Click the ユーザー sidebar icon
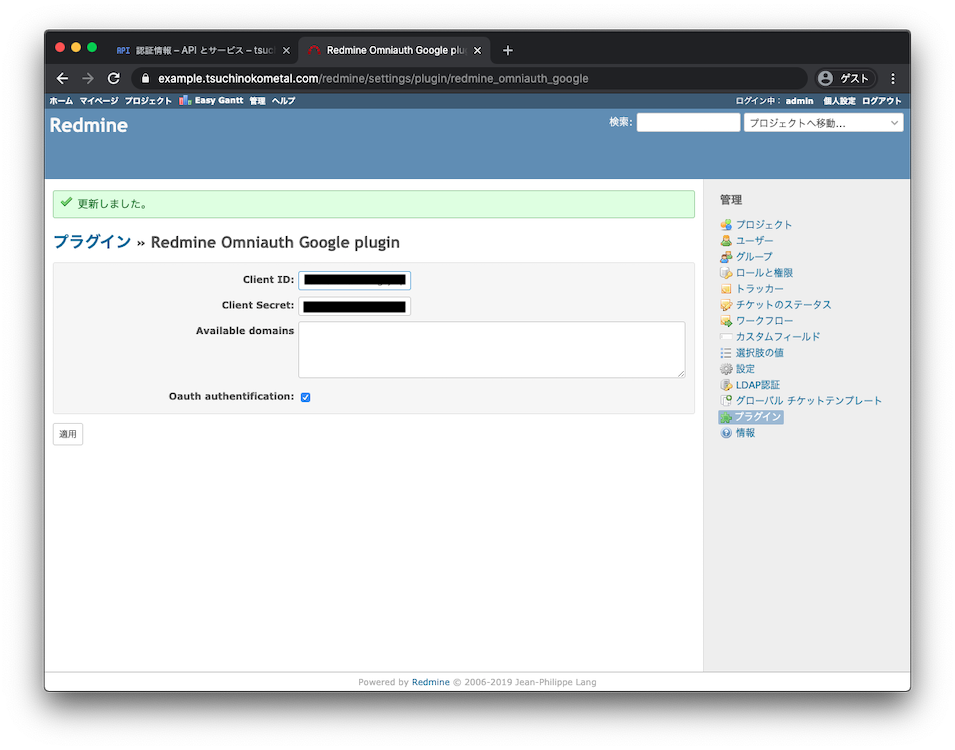955x750 pixels. pyautogui.click(x=725, y=241)
